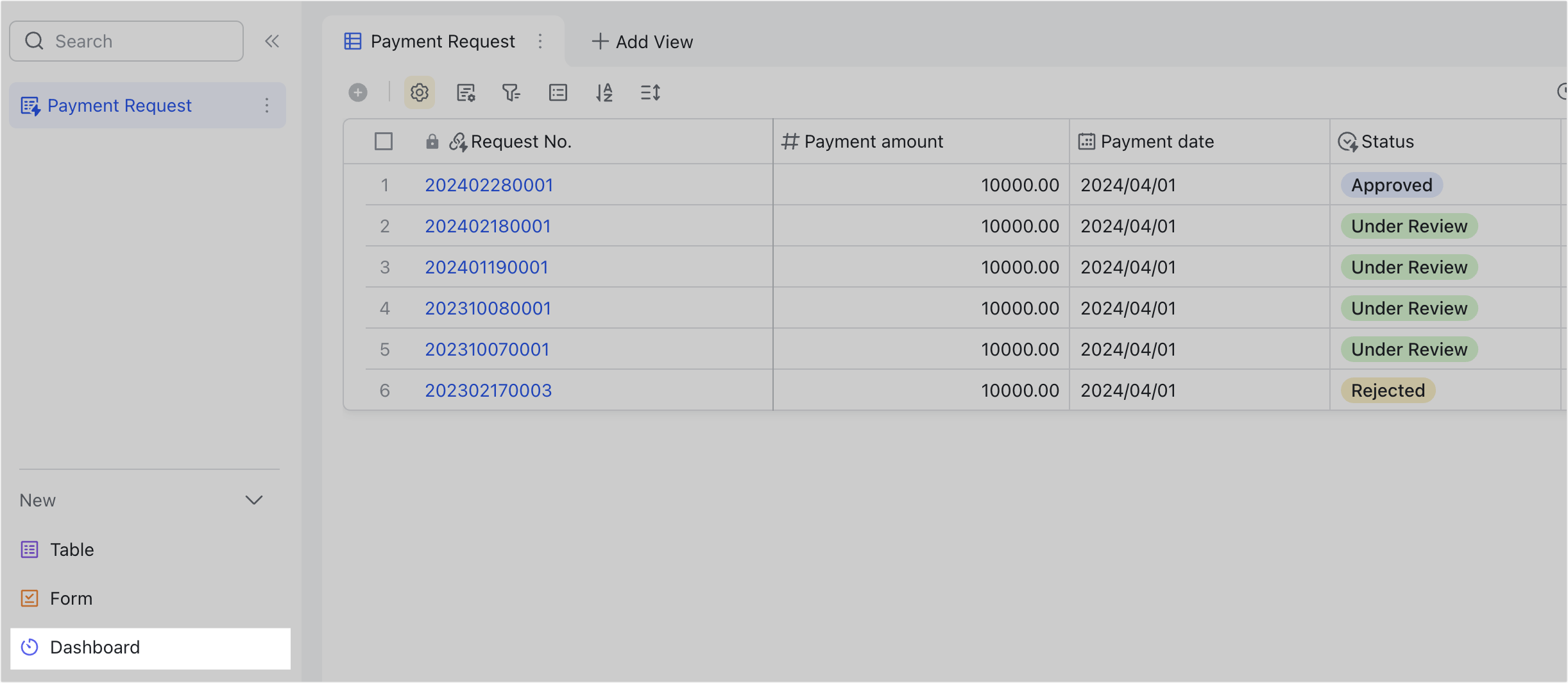Viewport: 1568px width, 683px height.
Task: Click the add record plus icon in toolbar
Action: pyautogui.click(x=358, y=92)
